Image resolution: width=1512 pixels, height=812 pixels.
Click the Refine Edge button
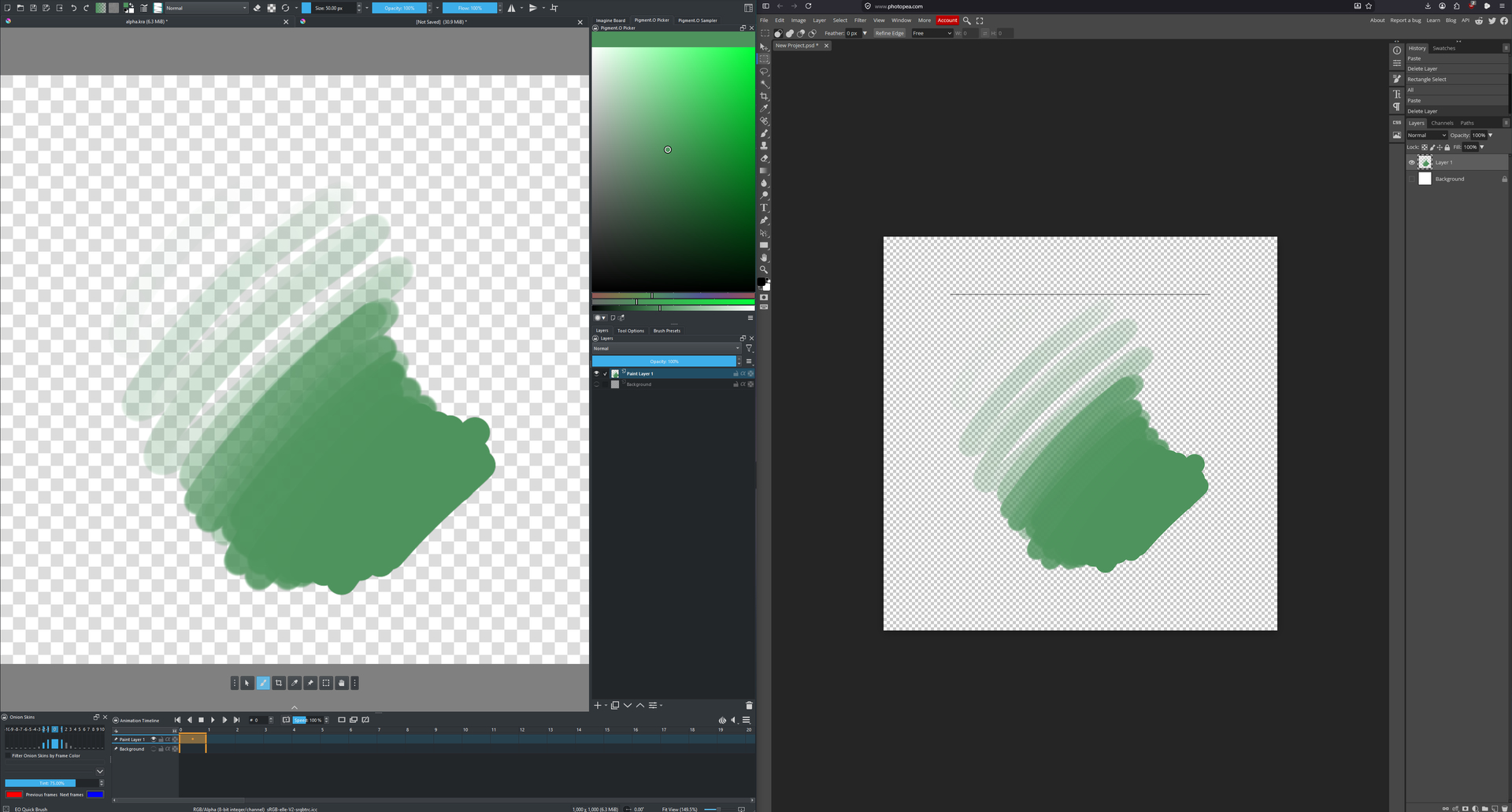(889, 33)
